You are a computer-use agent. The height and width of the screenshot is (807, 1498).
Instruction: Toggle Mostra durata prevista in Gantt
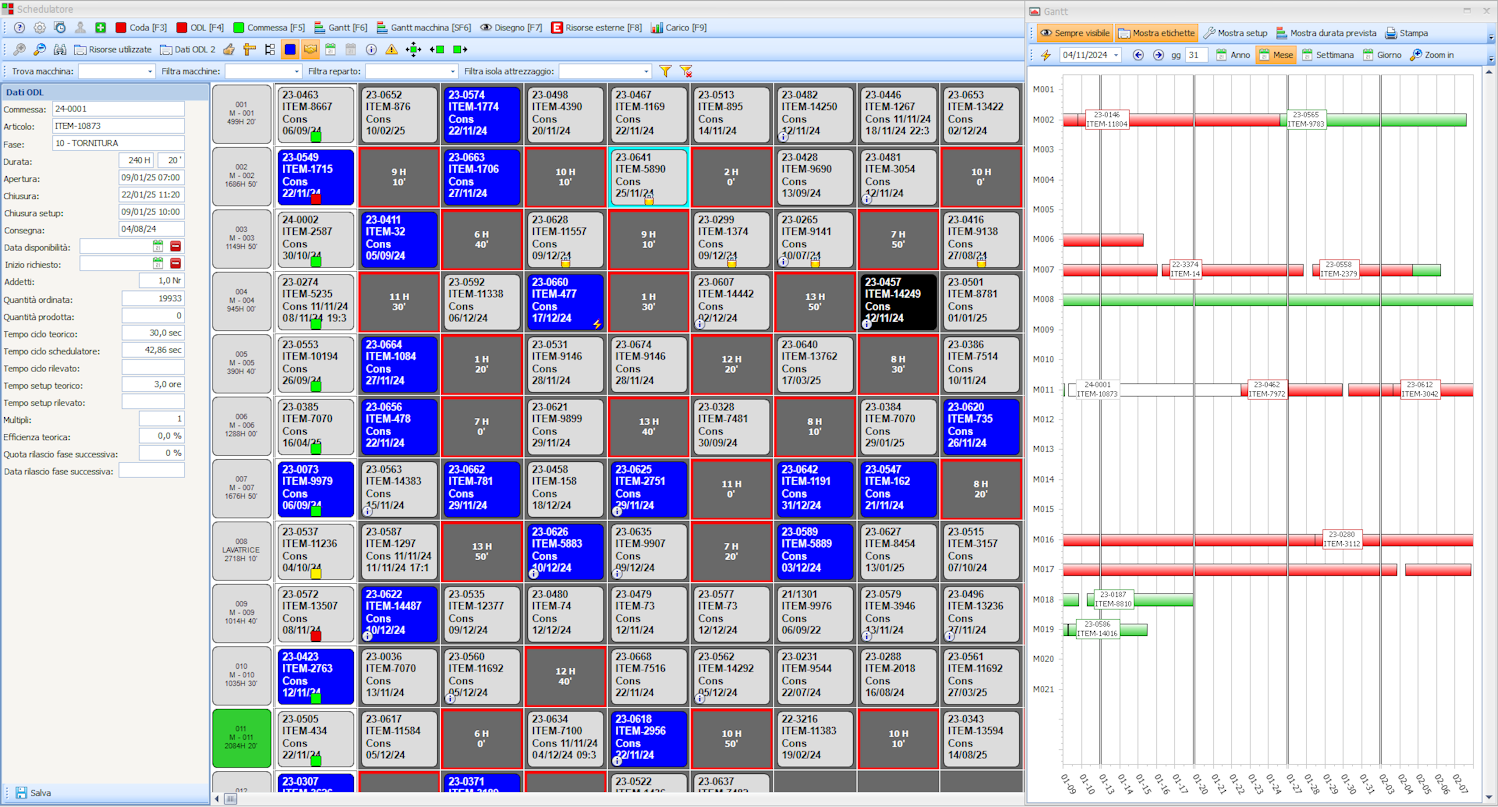click(x=1326, y=33)
